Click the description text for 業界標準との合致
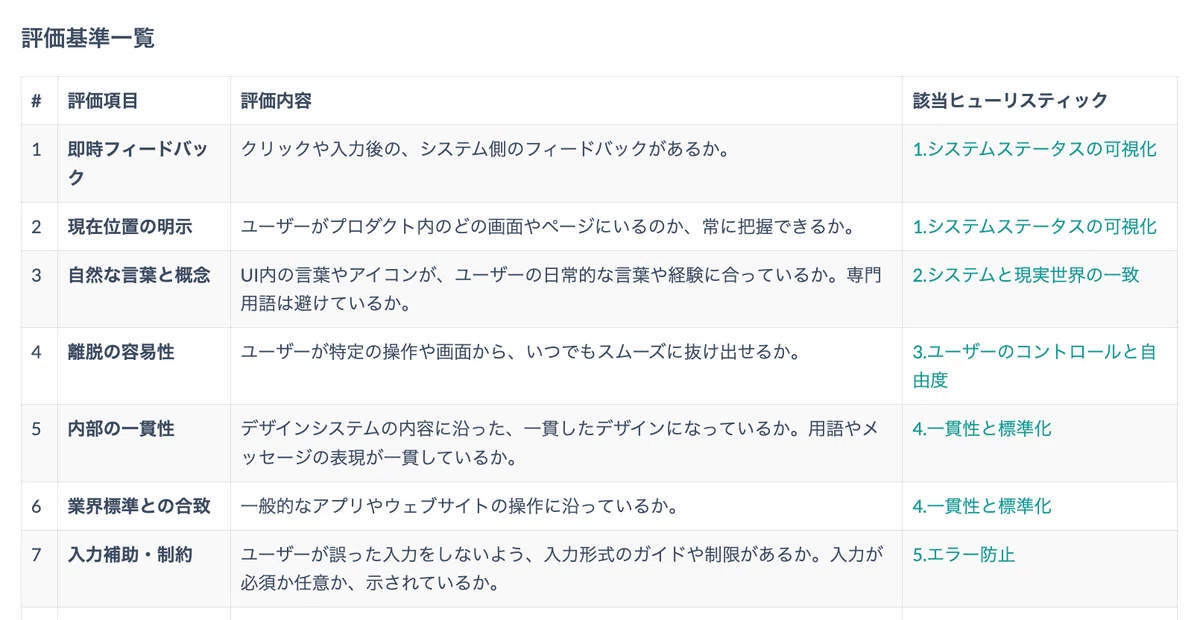Viewport: 1200px width, 620px height. coord(460,507)
